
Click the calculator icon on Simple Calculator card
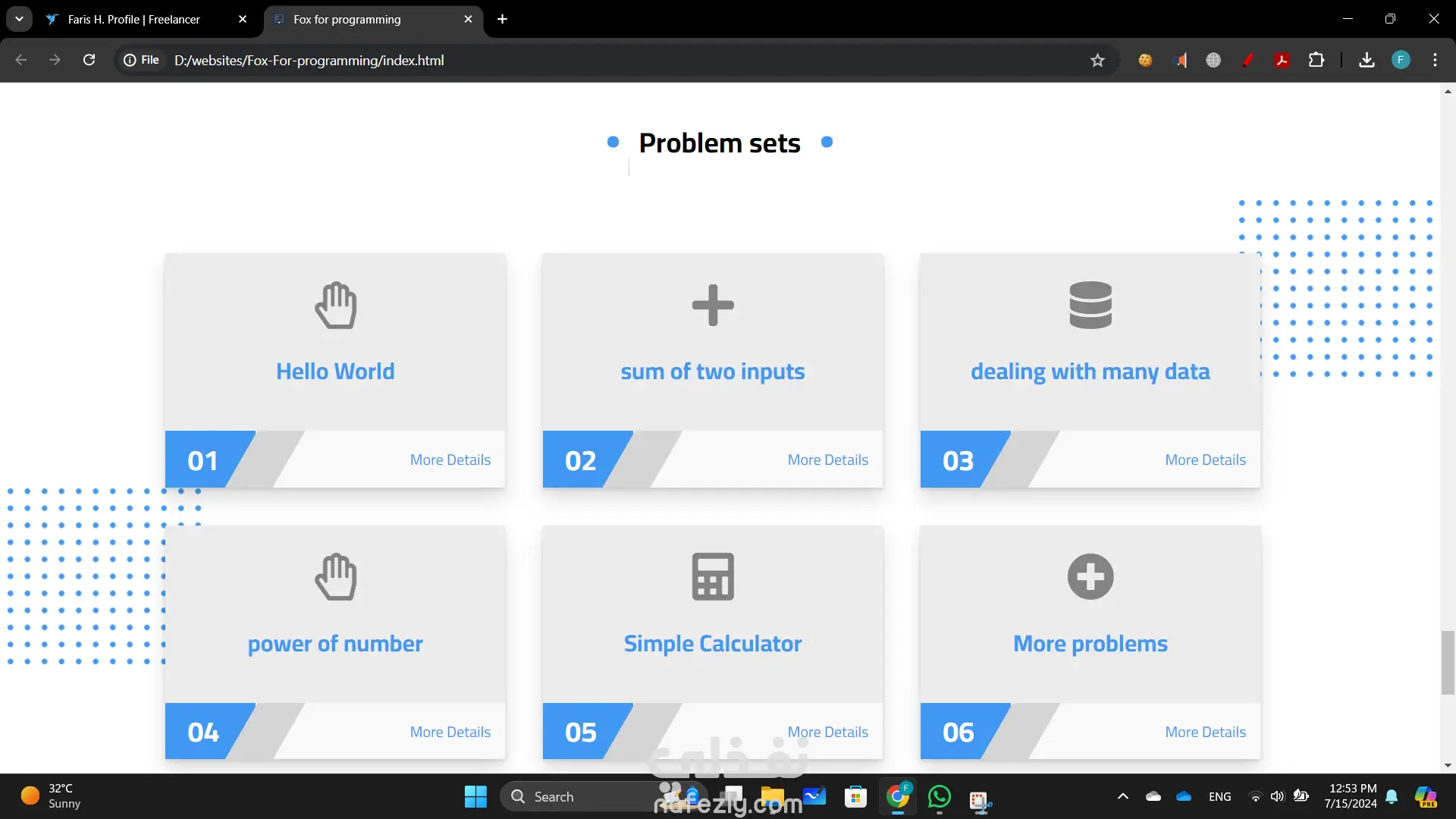click(713, 577)
